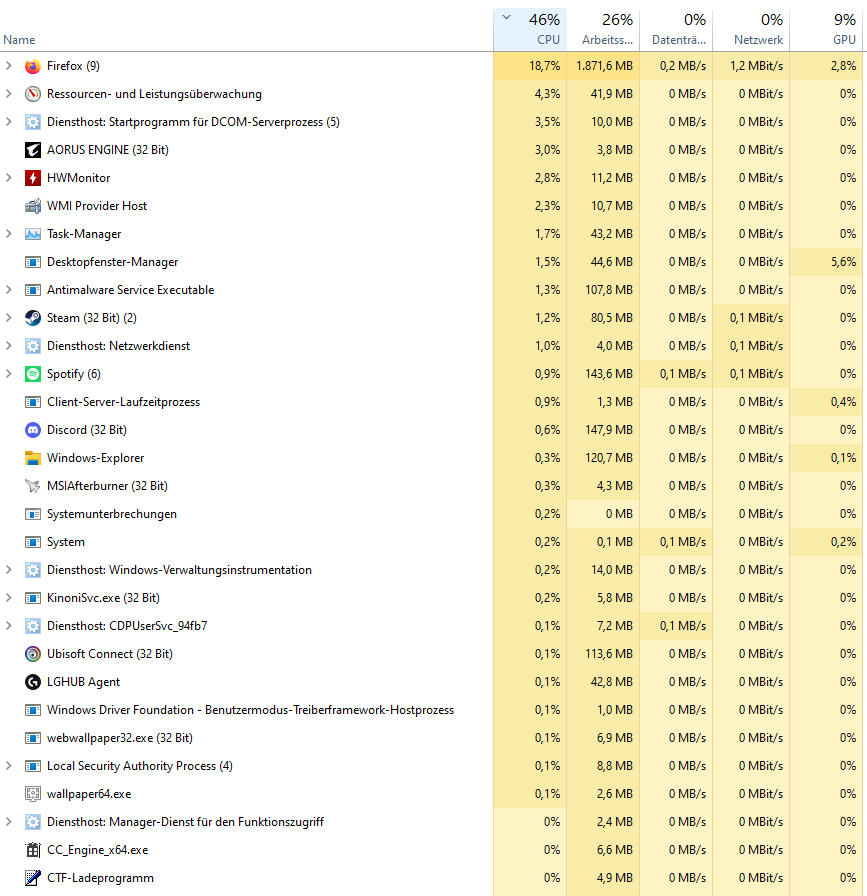This screenshot has height=896, width=867.
Task: Click Firefox network value 1,2 MBit/s
Action: 756,66
